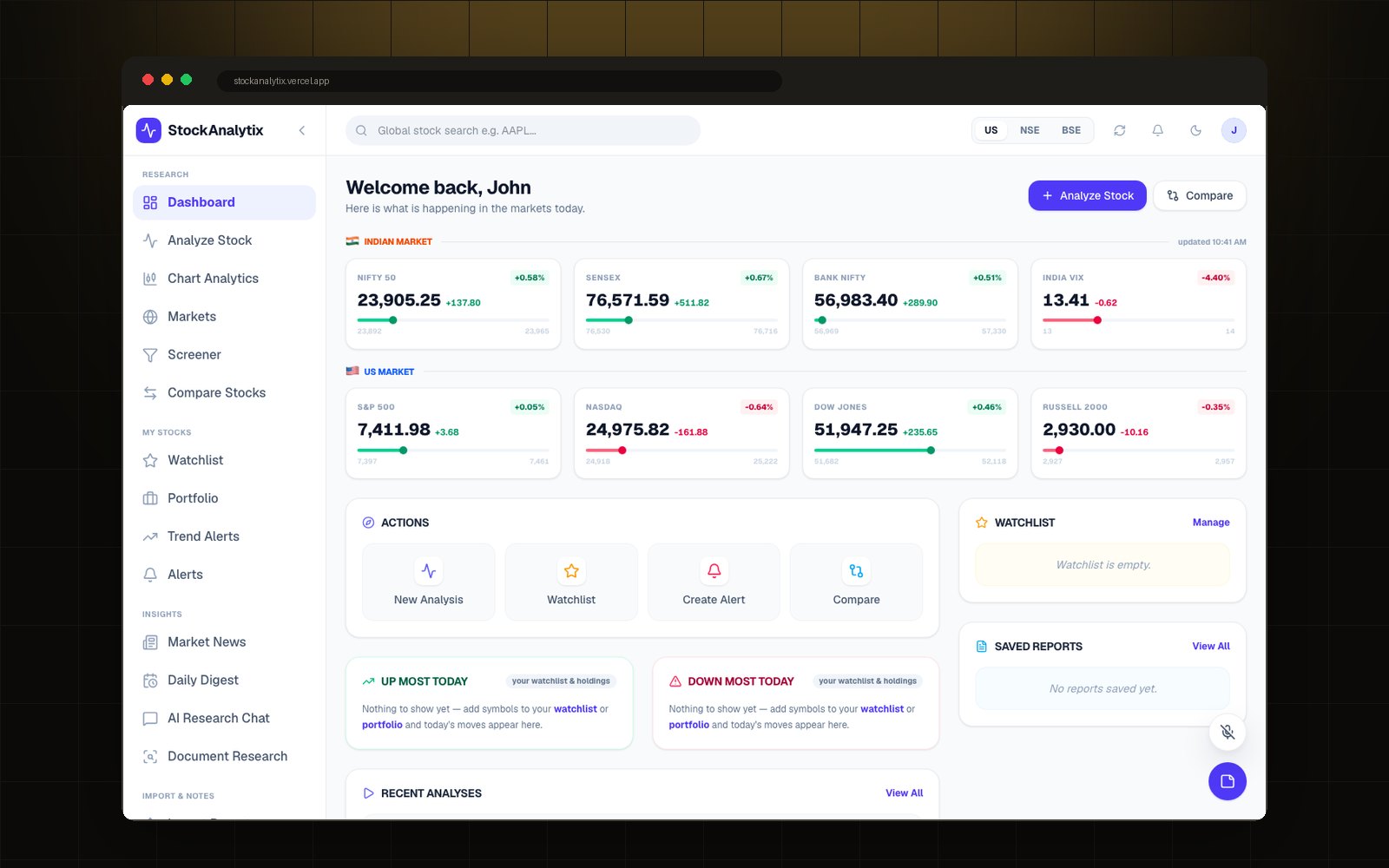The height and width of the screenshot is (868, 1389).
Task: Open the Dashboard sidebar item
Action: (x=224, y=202)
